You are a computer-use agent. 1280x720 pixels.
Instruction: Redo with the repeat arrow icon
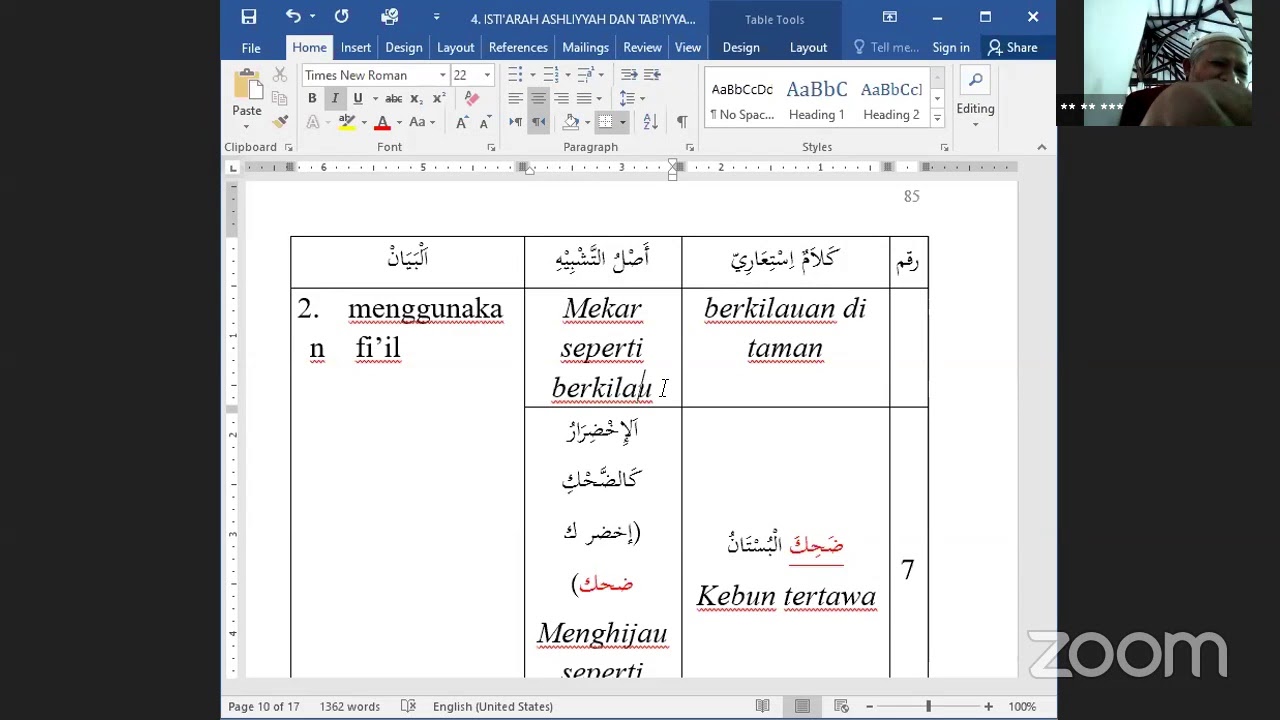(x=342, y=17)
